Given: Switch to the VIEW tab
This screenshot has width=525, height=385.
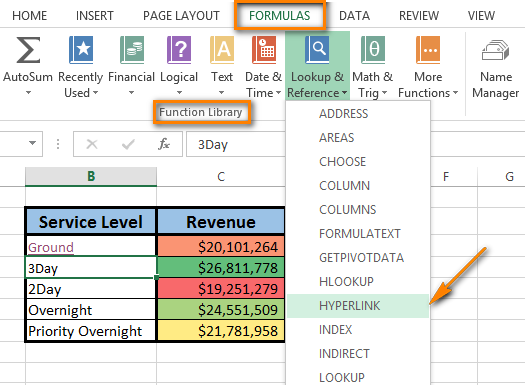Looking at the screenshot, I should coord(481,16).
